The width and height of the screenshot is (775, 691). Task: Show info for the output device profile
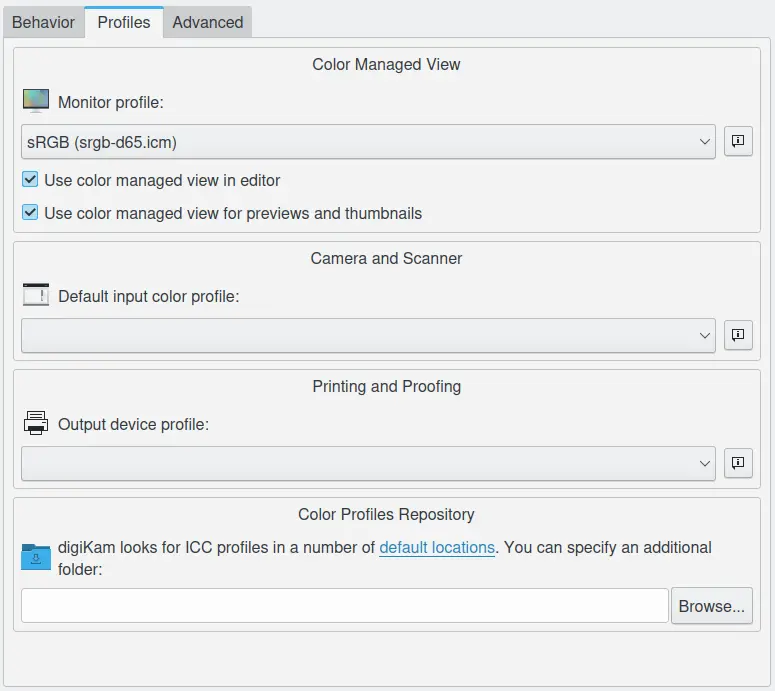(738, 464)
